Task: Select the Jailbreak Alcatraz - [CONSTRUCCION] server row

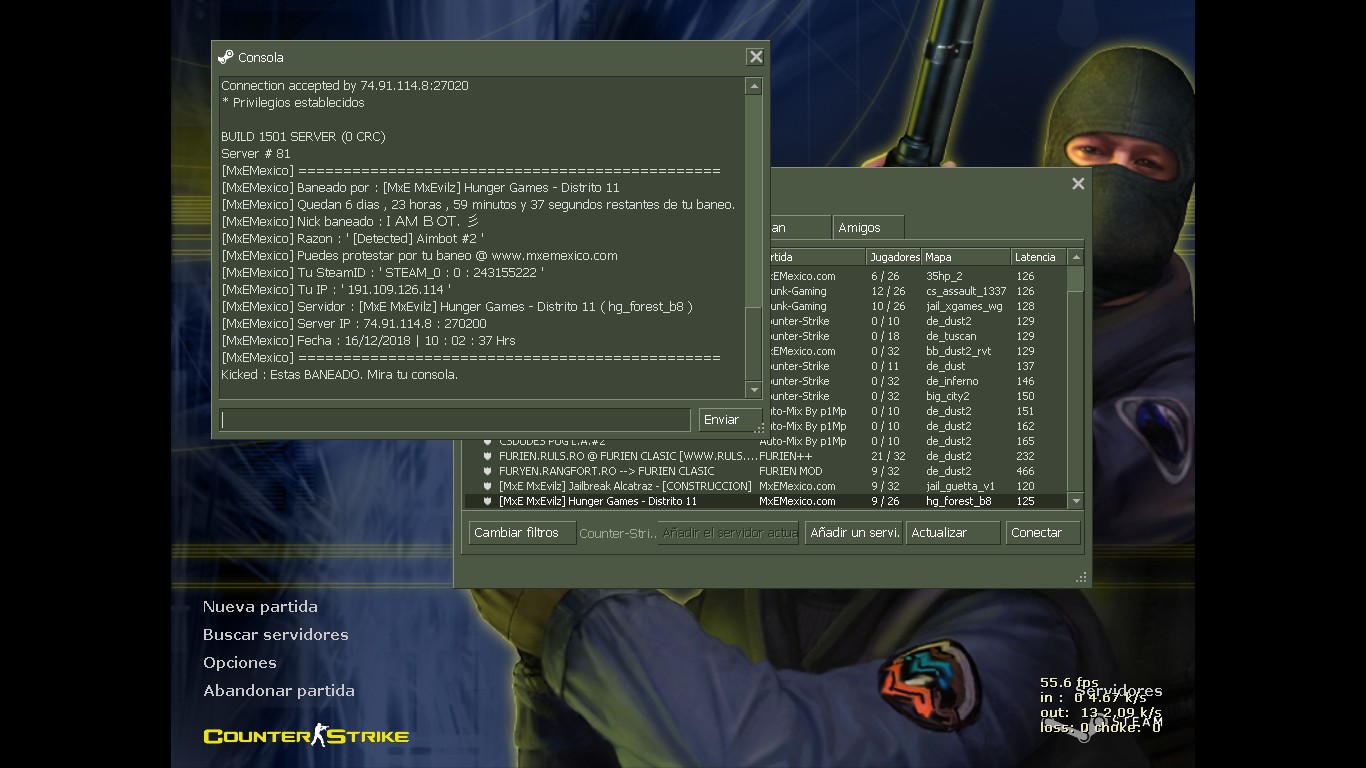Action: click(766, 486)
